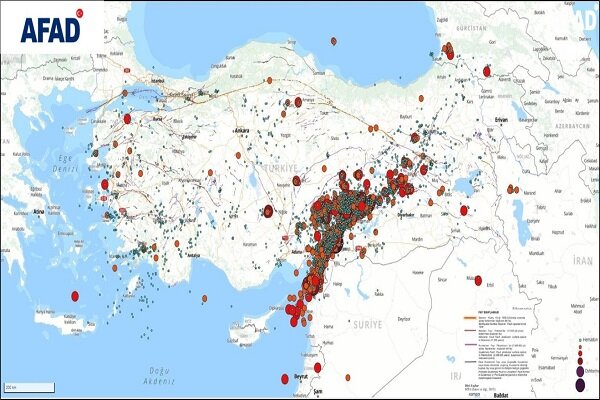Click the red earthquake marker west of Crete
Viewport: 600px width, 400px height.
(x=74, y=296)
